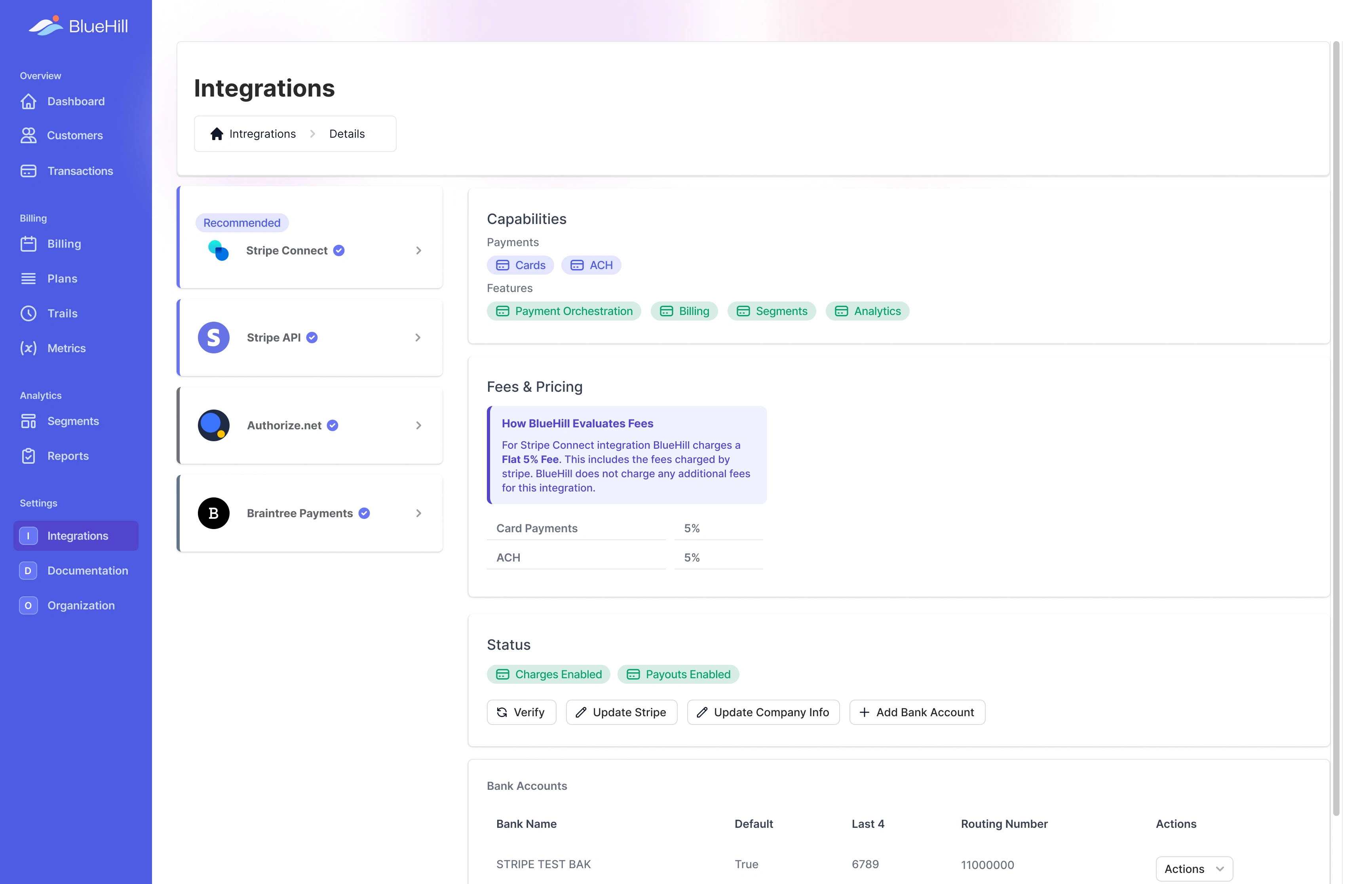Click the Billing calendar icon

pyautogui.click(x=28, y=244)
